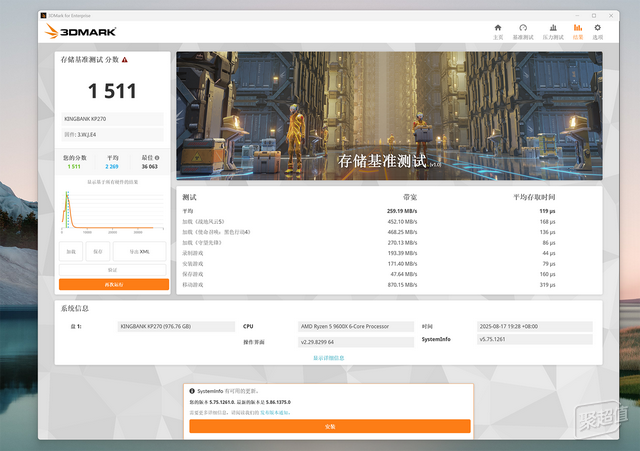Click the large 1 511 score

click(x=112, y=91)
